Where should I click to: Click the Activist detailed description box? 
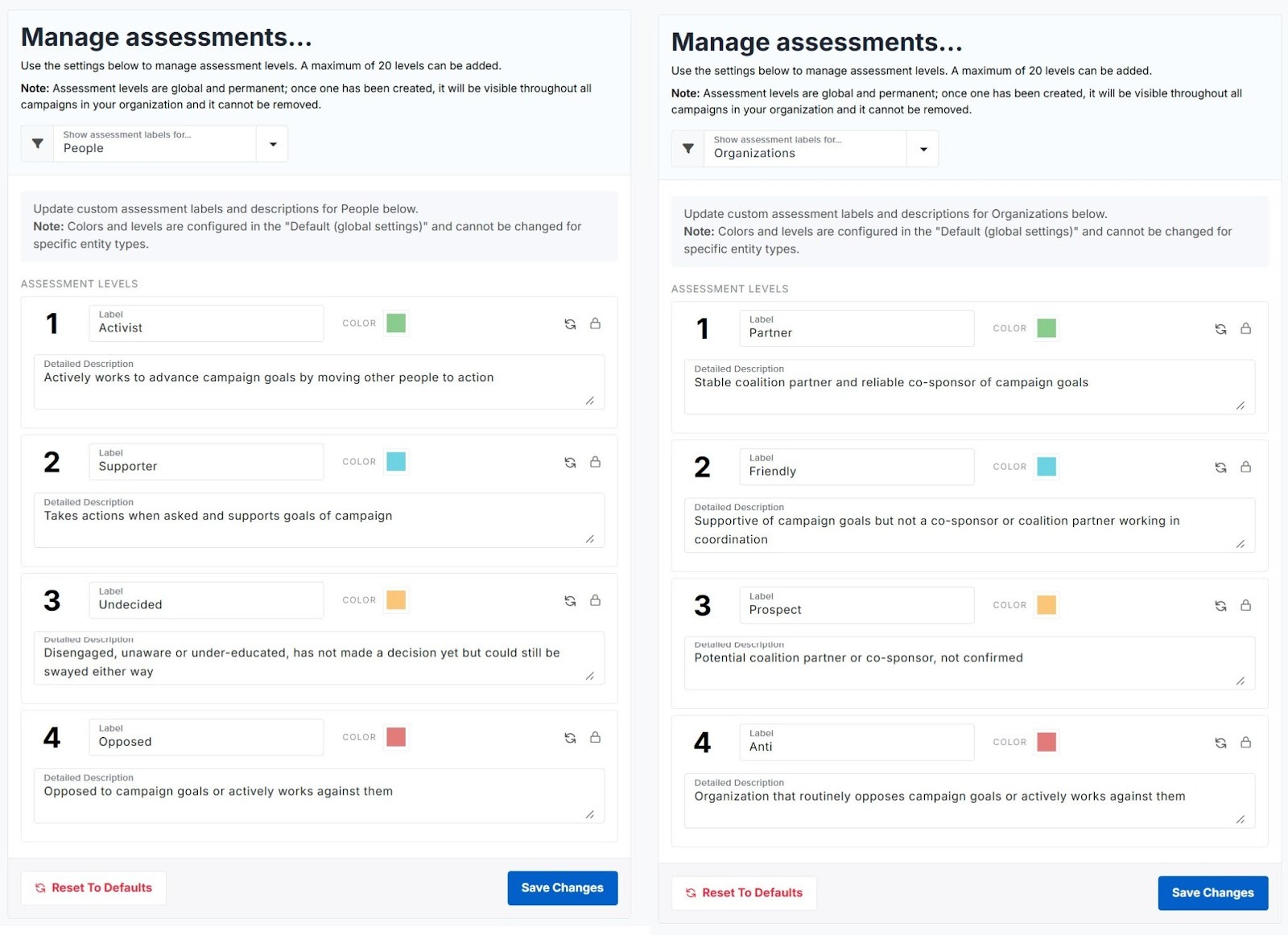point(319,382)
